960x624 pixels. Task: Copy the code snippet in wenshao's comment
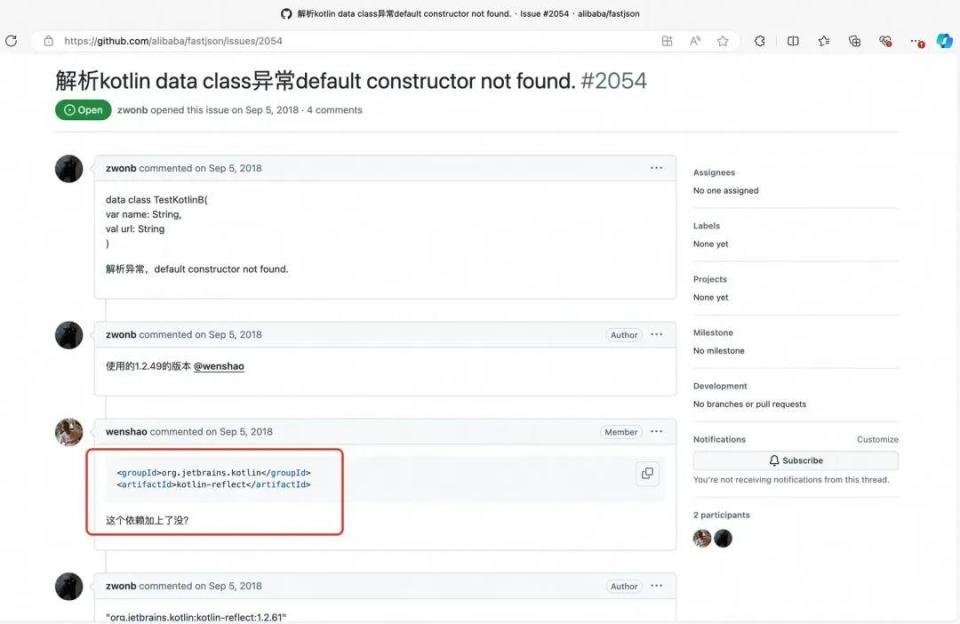click(x=647, y=474)
